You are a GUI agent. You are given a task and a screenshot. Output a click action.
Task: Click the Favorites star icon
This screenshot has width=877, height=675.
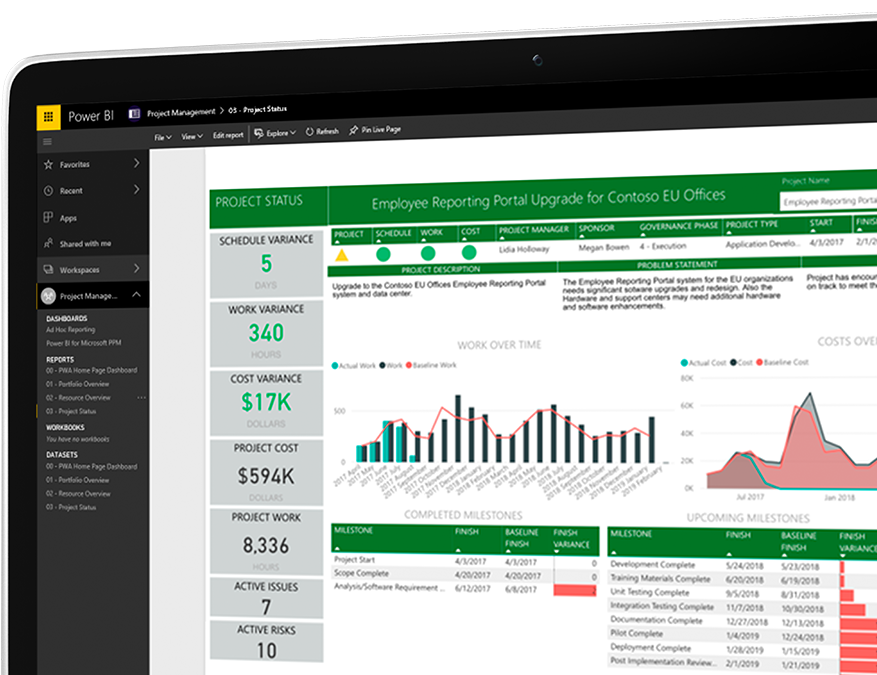pyautogui.click(x=48, y=164)
